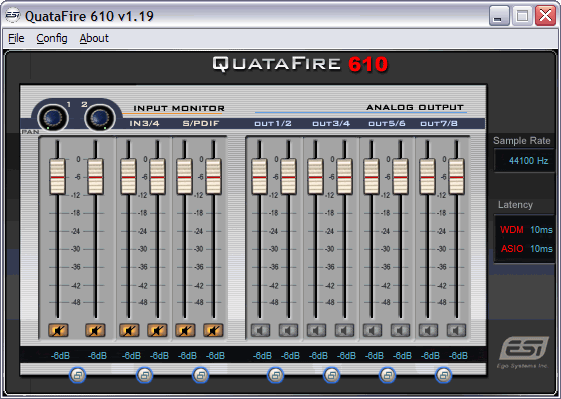Click the ESI app icon in title bar
Image resolution: width=561 pixels, height=399 pixels.
point(13,16)
